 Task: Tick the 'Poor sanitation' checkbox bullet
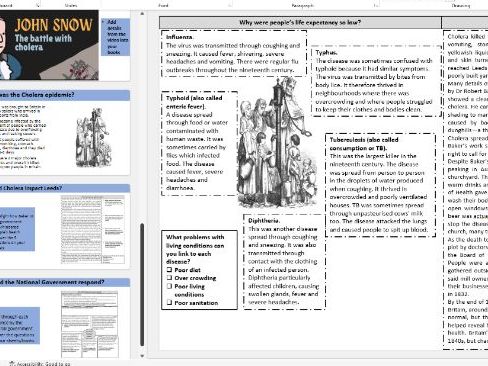coord(169,302)
